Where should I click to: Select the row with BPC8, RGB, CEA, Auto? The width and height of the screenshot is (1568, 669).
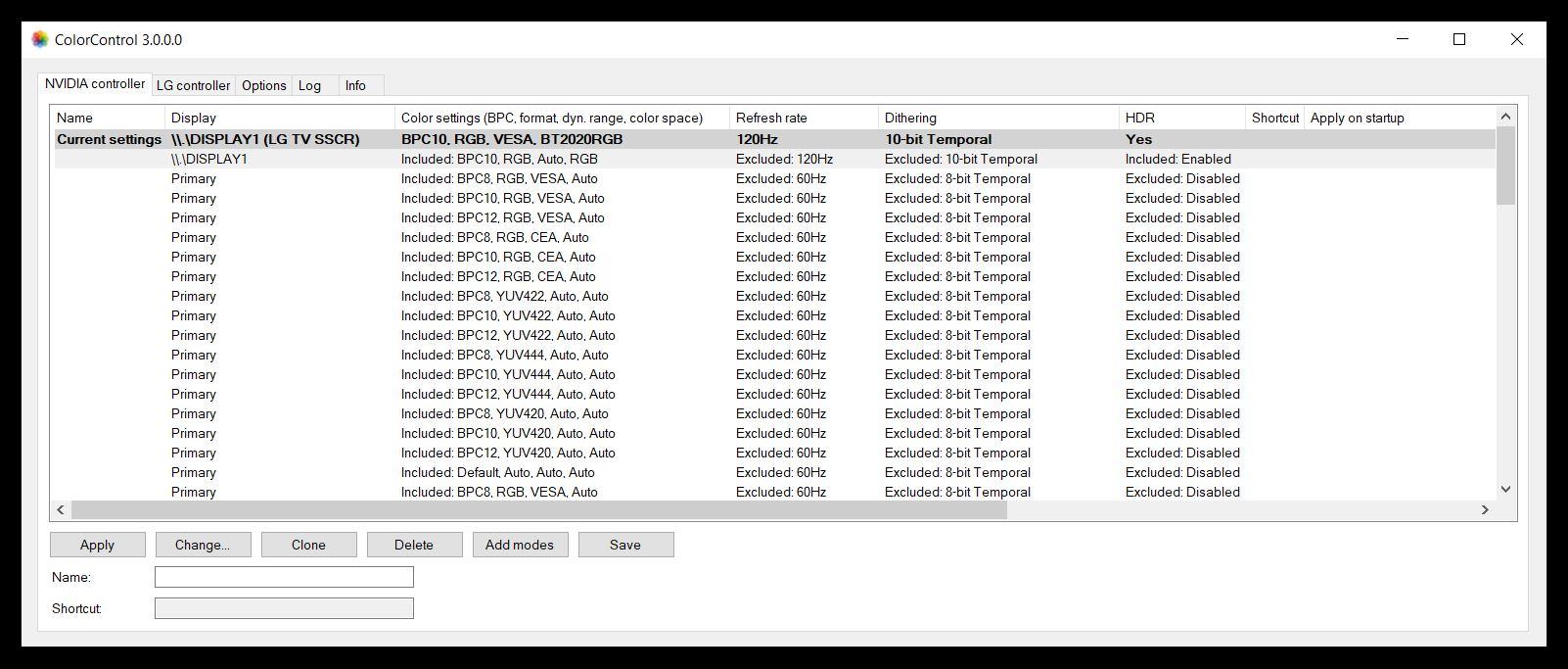click(x=774, y=237)
